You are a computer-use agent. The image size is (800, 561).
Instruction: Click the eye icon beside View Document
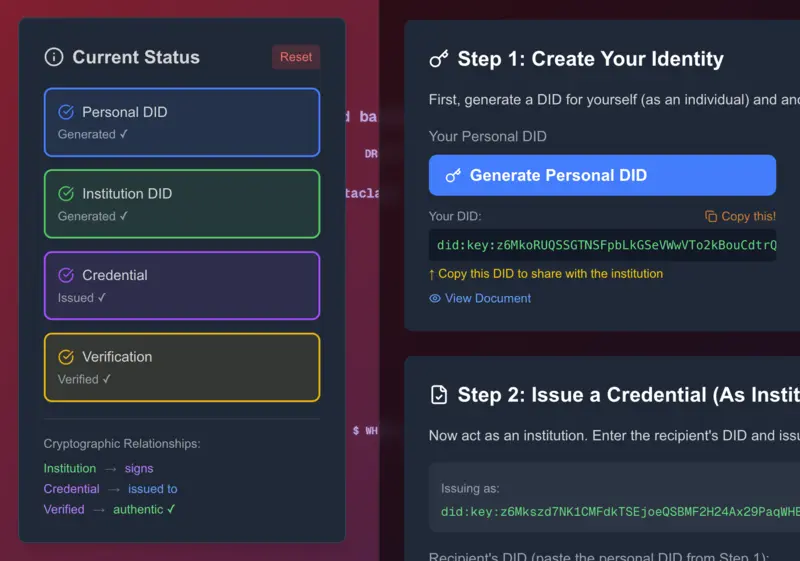pyautogui.click(x=435, y=298)
